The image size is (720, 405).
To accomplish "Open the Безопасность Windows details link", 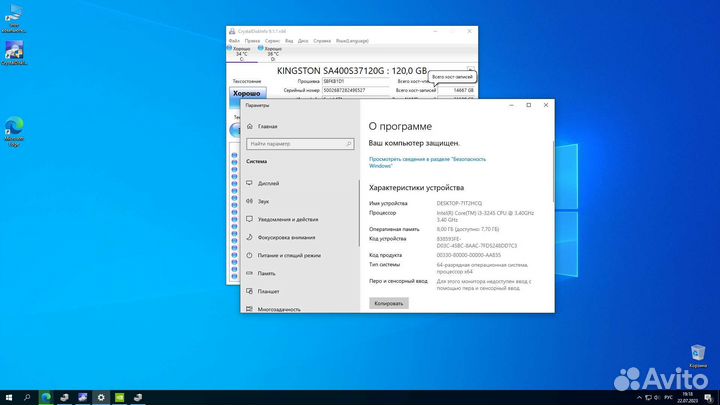I will tap(427, 163).
